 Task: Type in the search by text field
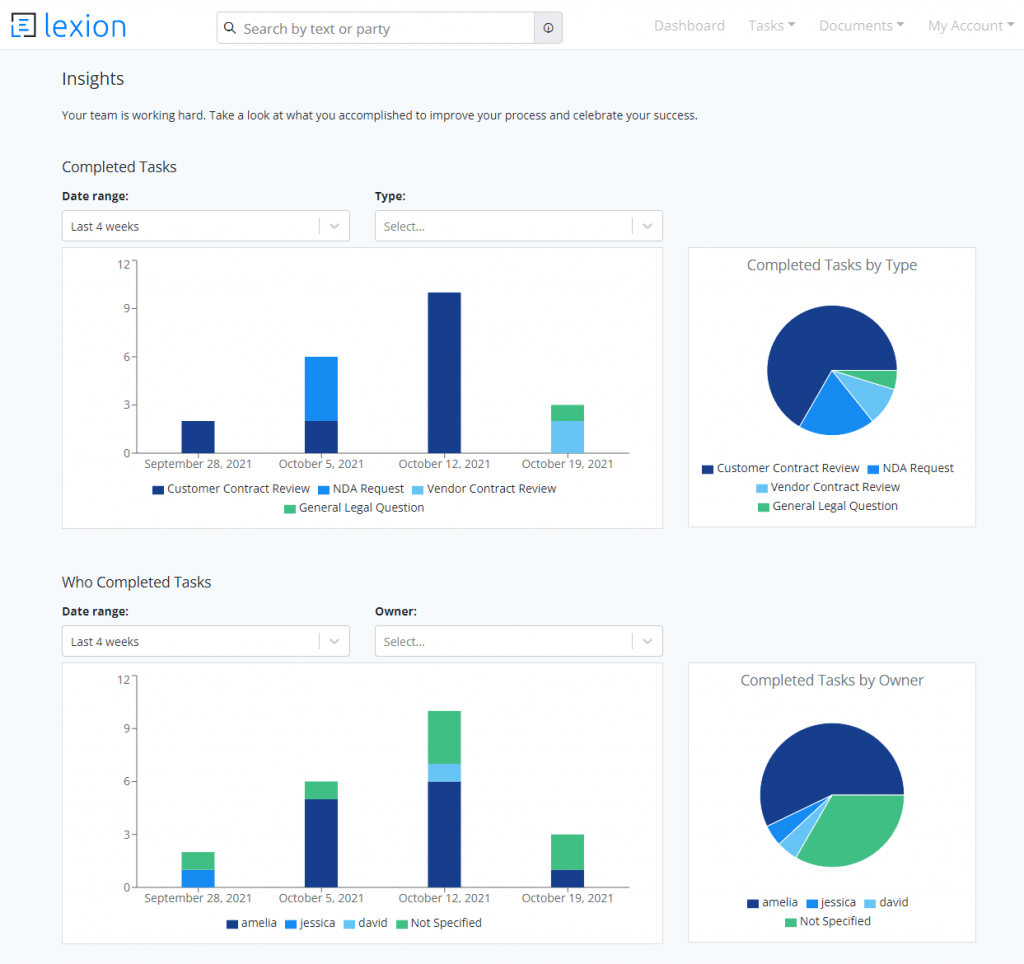coord(385,29)
